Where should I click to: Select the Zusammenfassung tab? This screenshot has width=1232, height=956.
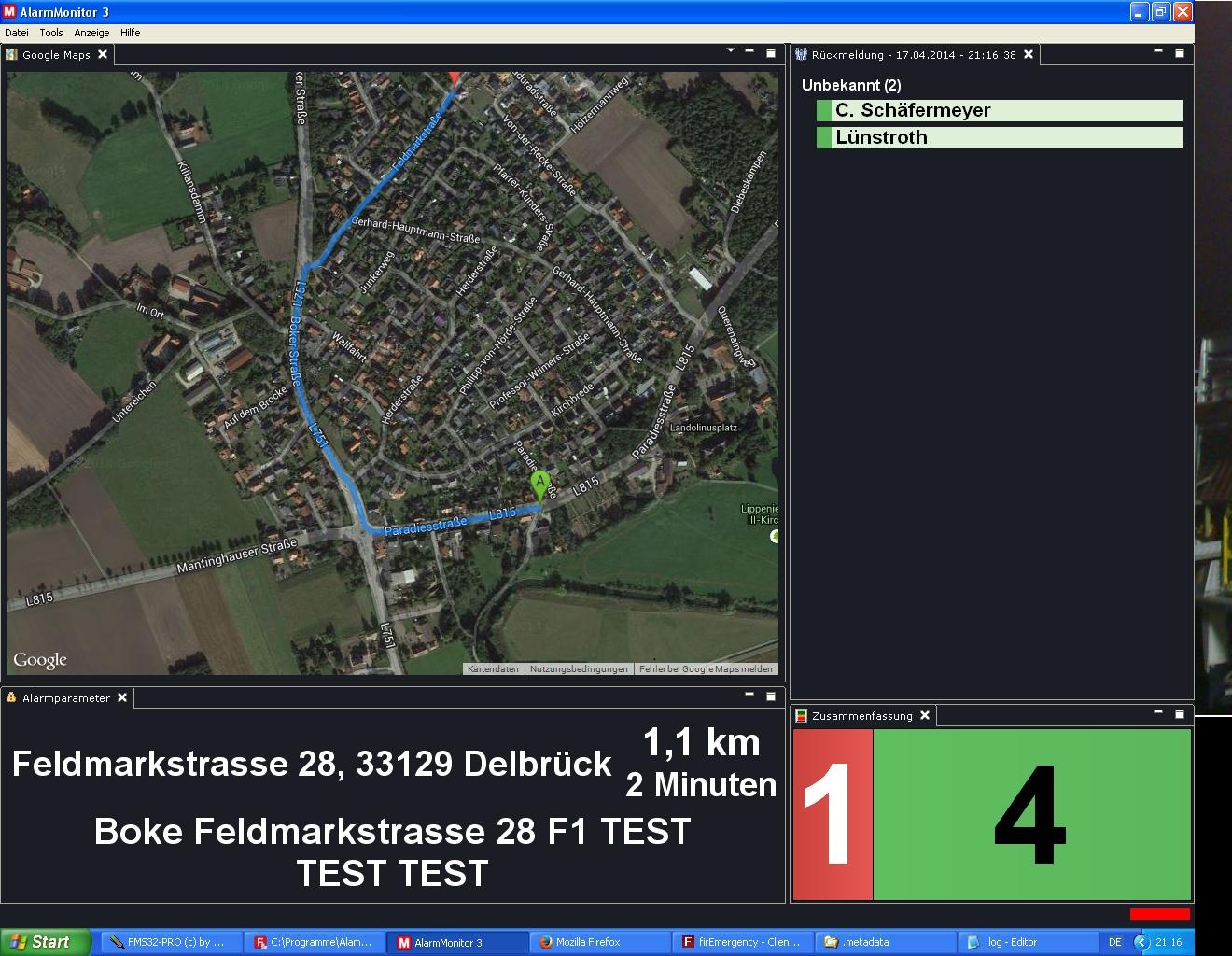[x=861, y=716]
